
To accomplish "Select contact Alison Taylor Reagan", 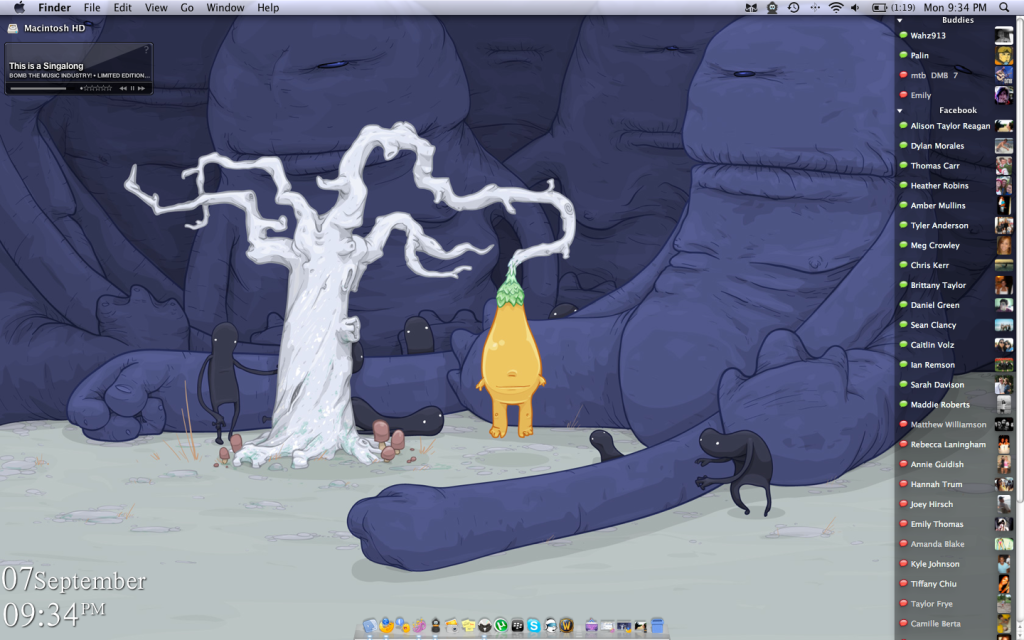I will click(x=955, y=126).
